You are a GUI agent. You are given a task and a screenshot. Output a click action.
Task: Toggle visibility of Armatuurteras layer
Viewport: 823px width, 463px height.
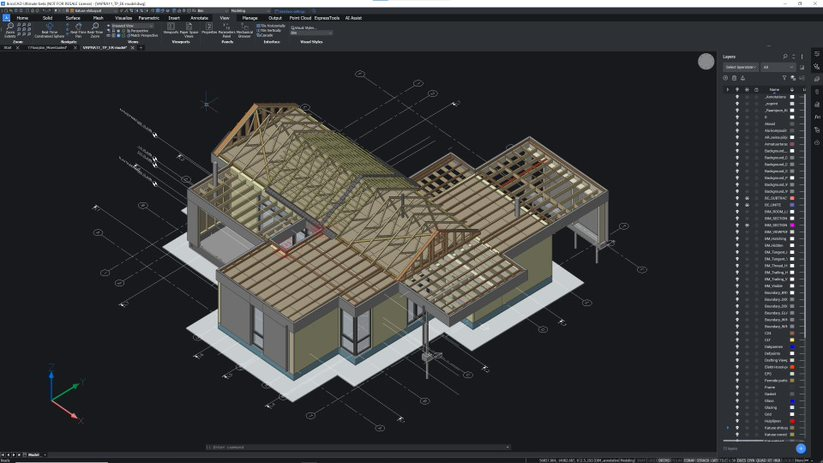737,144
